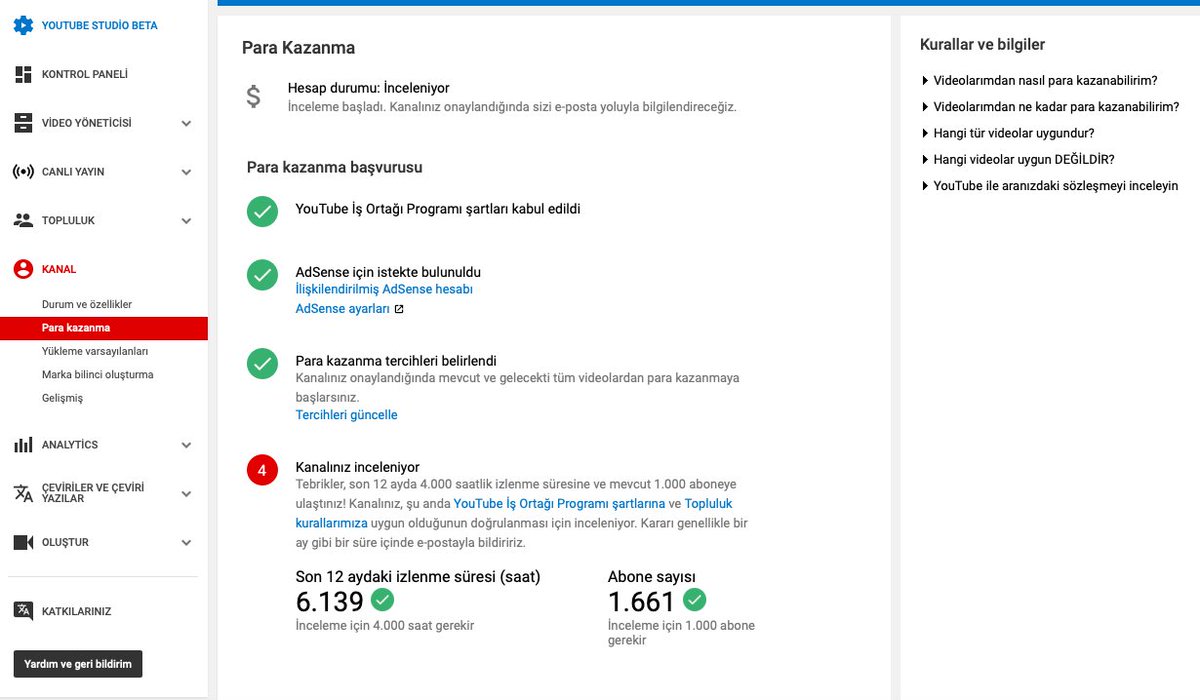
Task: Click the Analytics bar chart icon
Action: pyautogui.click(x=23, y=445)
